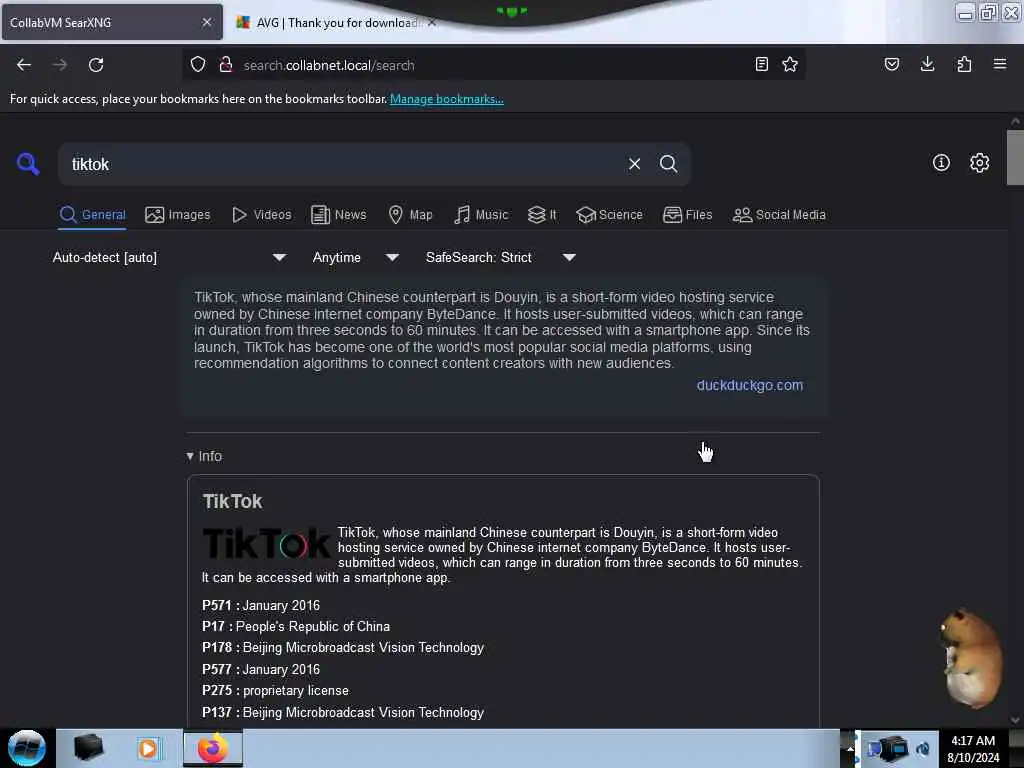Open Firefox application hamburger menu
This screenshot has width=1024, height=768.
(1000, 64)
